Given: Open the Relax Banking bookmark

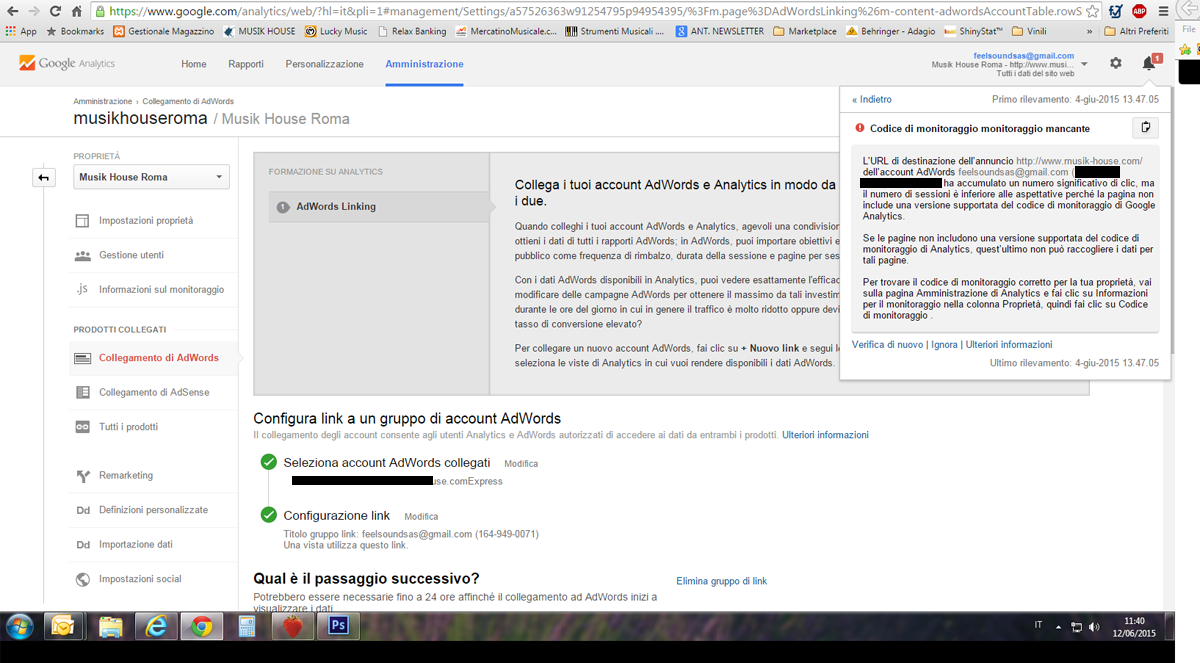Looking at the screenshot, I should tap(410, 31).
